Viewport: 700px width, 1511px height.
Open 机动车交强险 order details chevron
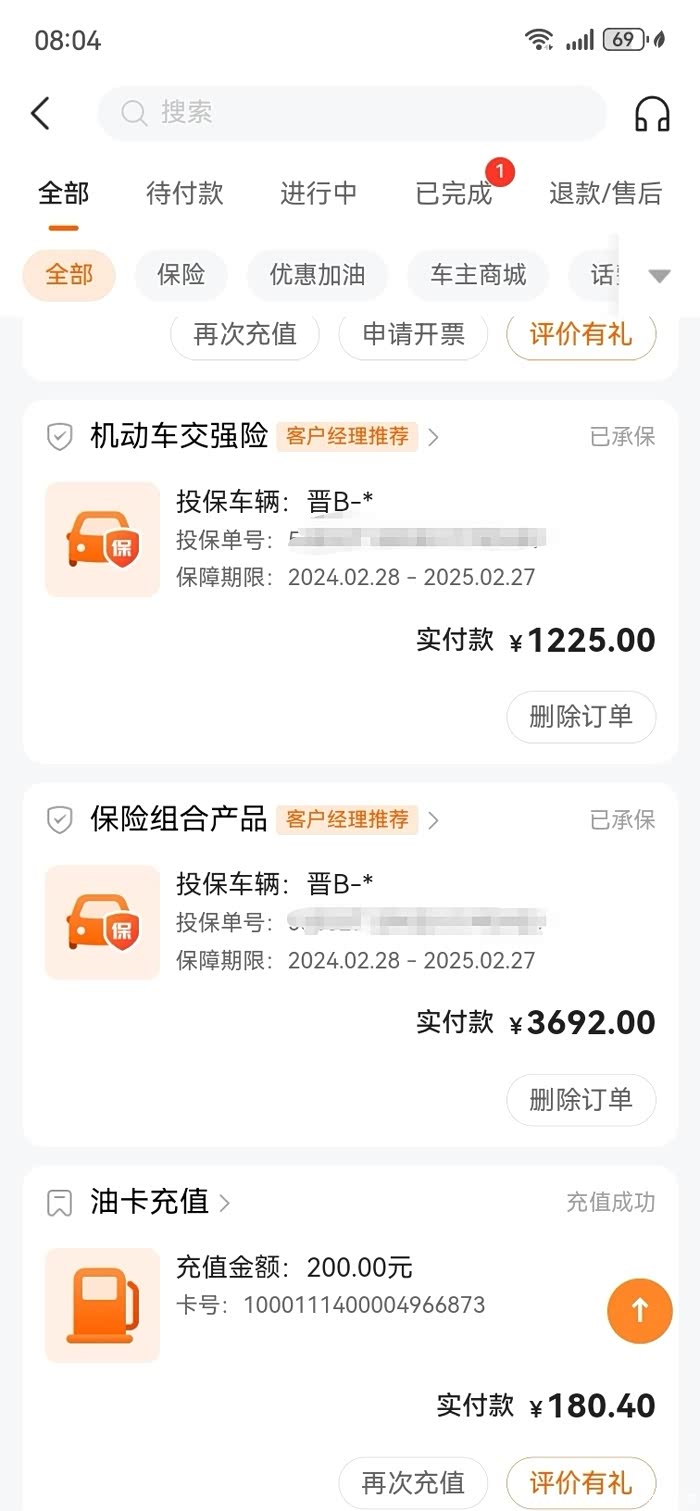click(434, 437)
